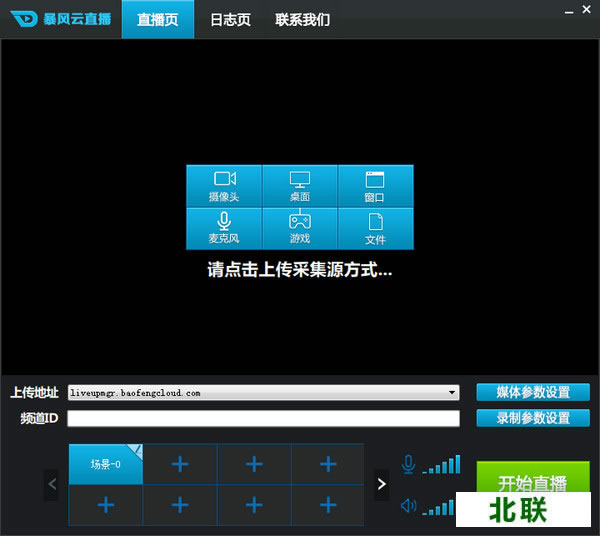The width and height of the screenshot is (600, 536).
Task: Choose the 桌面 desktop capture source
Action: [x=300, y=186]
